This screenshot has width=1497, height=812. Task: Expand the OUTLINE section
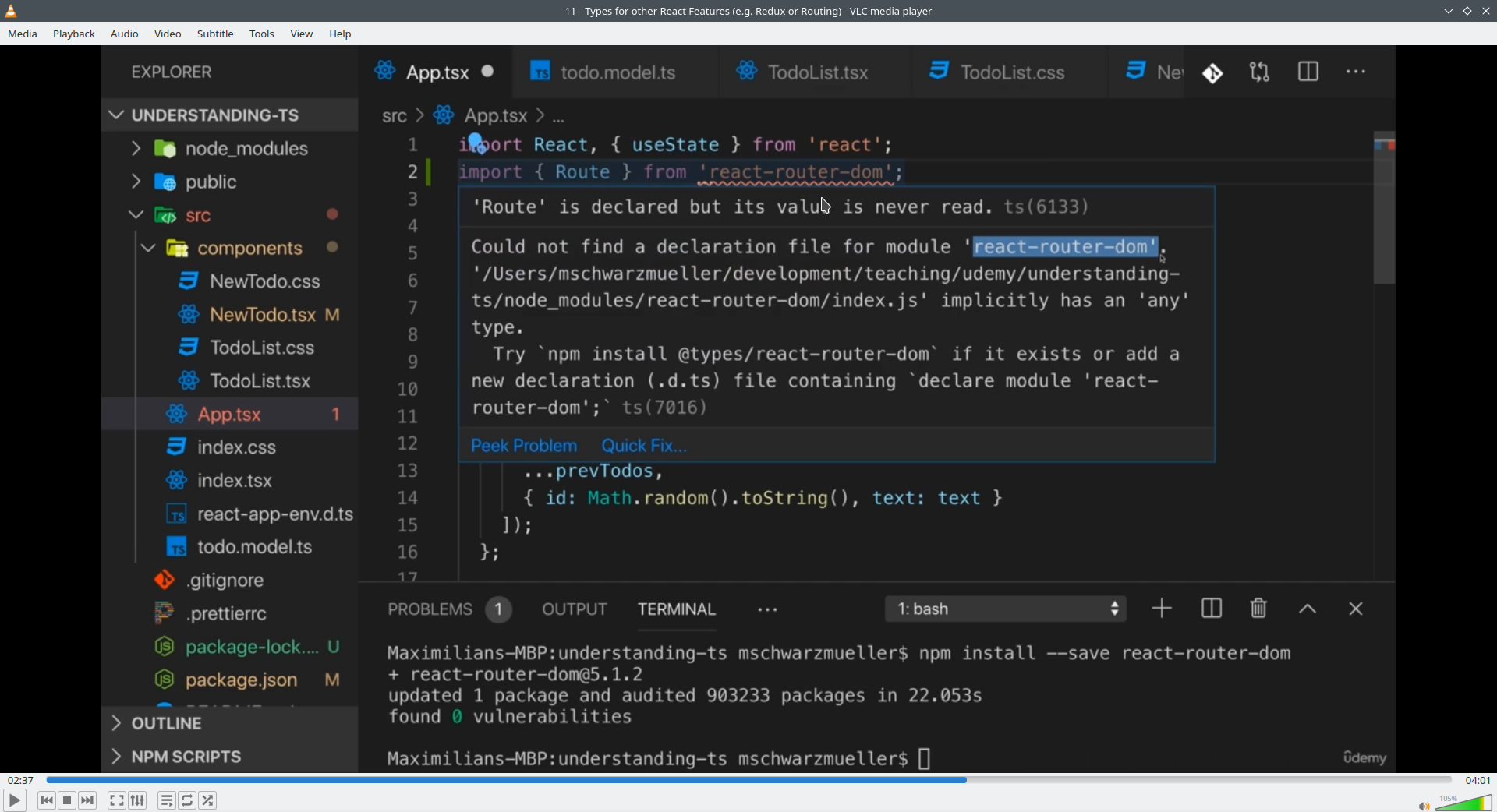click(x=116, y=723)
